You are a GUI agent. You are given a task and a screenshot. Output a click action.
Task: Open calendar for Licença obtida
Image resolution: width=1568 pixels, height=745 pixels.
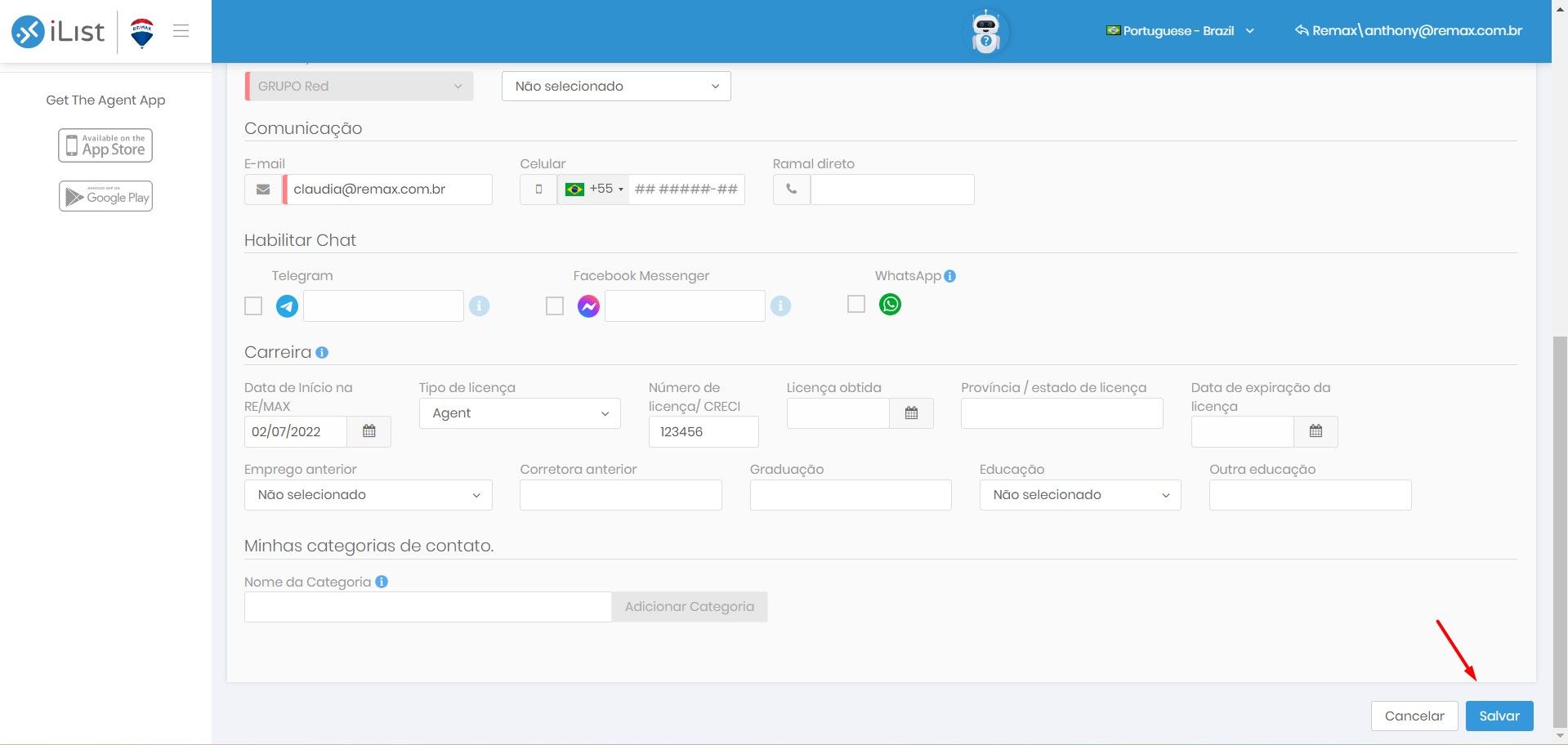point(911,413)
